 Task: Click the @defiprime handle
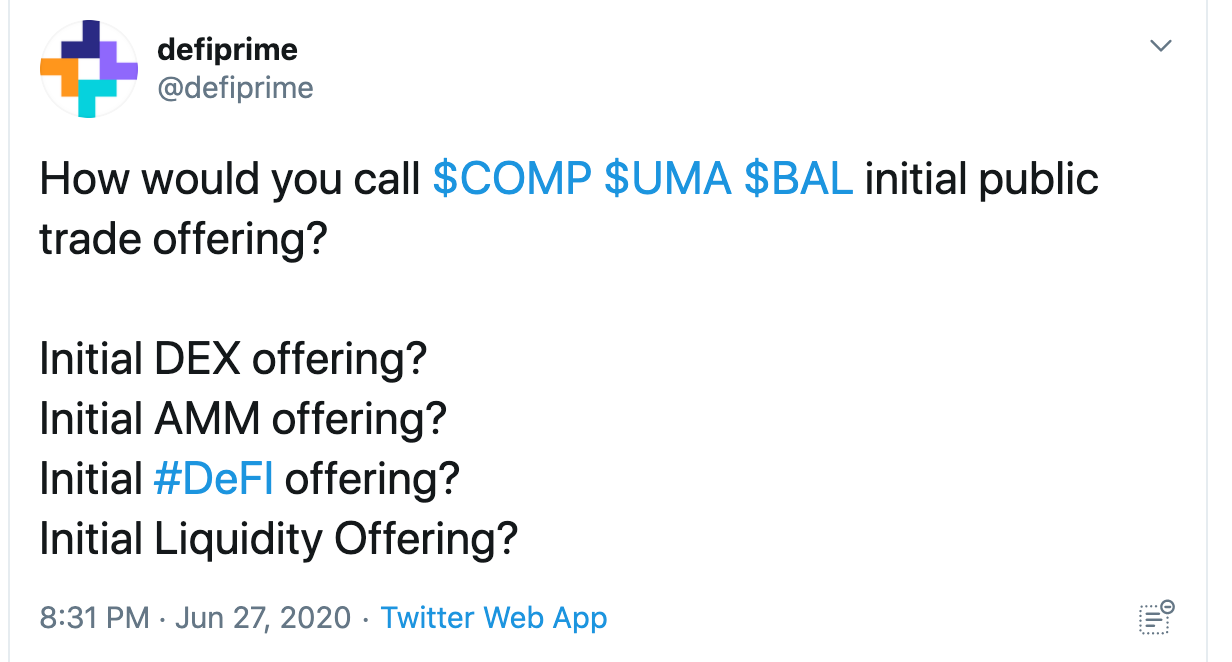[x=235, y=89]
